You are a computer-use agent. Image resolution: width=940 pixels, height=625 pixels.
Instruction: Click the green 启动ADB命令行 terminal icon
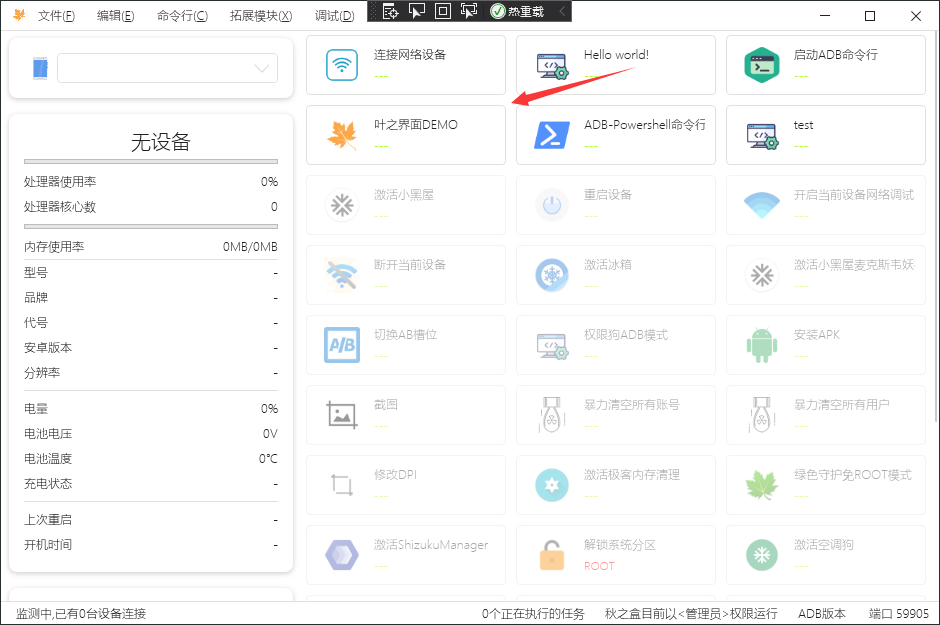762,65
